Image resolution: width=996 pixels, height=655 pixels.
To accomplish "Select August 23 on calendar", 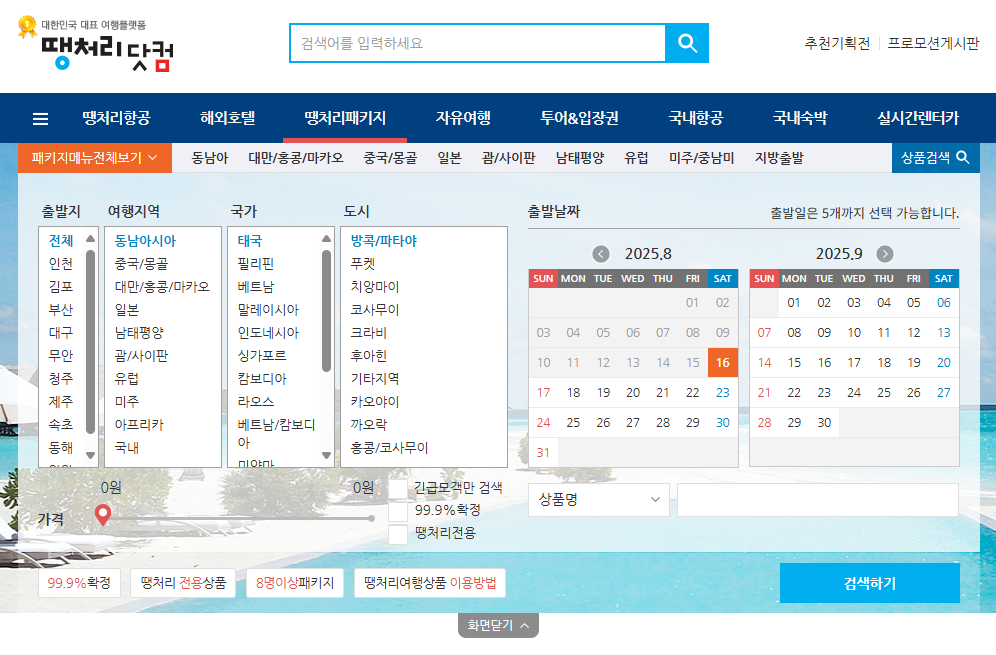I will tap(723, 393).
